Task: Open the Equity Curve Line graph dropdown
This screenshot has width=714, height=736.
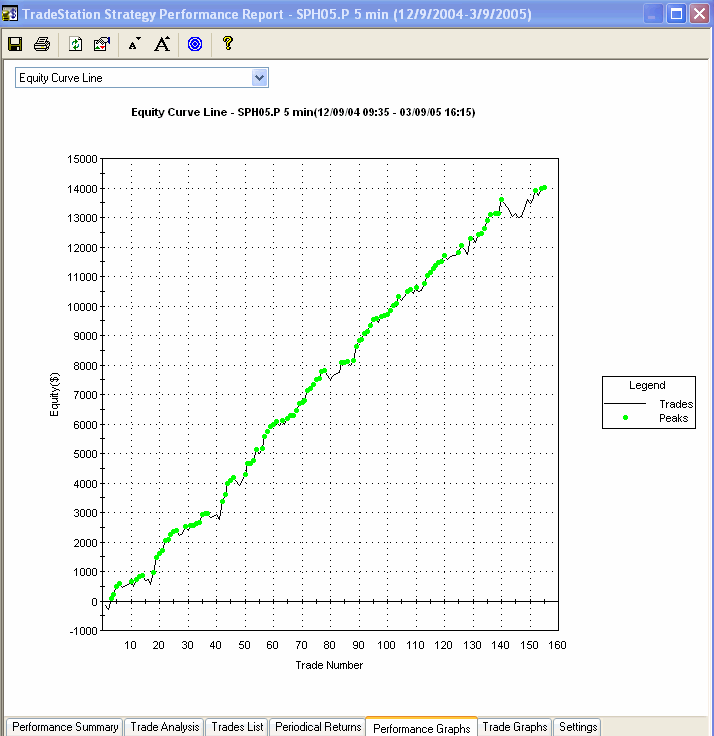Action: point(142,78)
